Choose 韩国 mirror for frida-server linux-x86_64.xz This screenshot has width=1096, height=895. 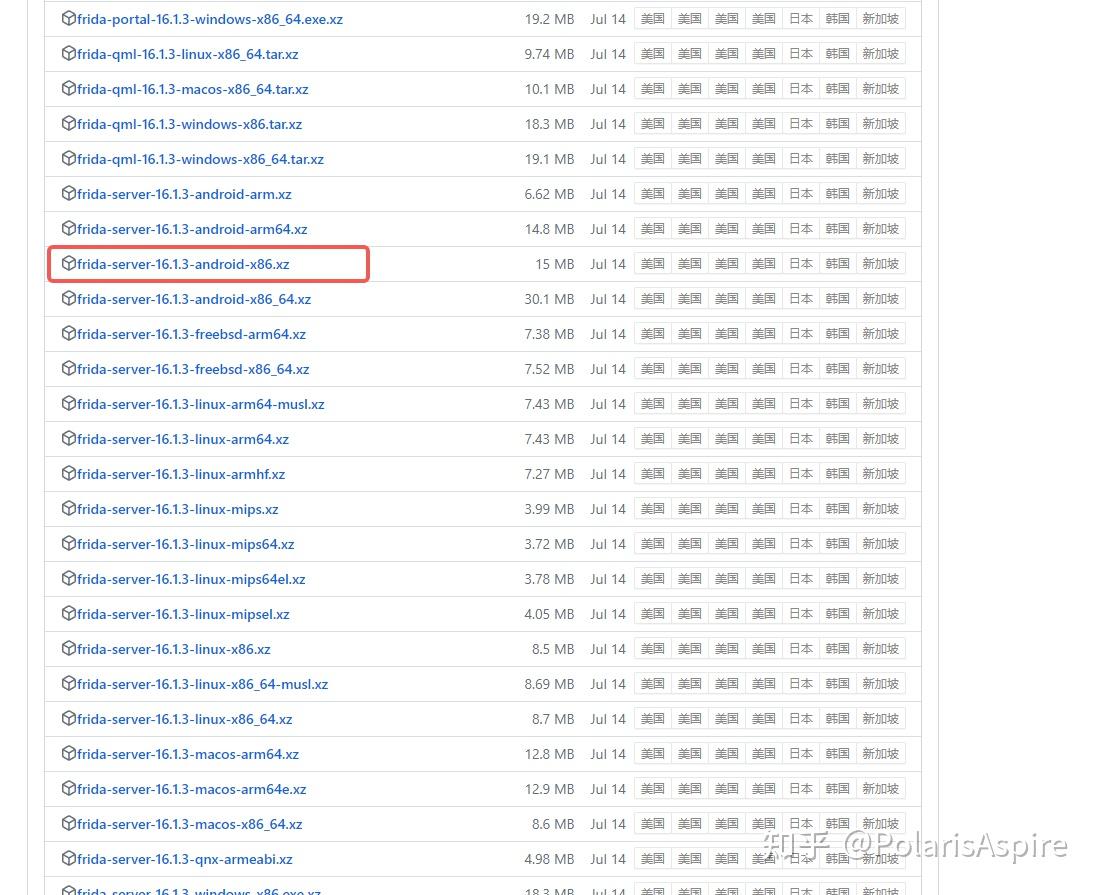tap(837, 718)
